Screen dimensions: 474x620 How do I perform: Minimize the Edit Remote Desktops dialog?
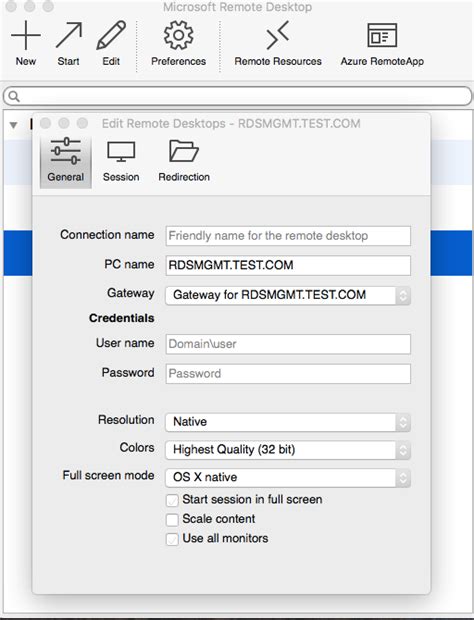coord(64,123)
